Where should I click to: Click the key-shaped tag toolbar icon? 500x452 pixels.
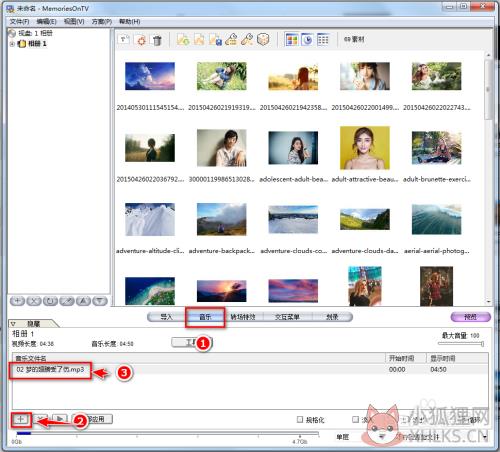point(247,40)
